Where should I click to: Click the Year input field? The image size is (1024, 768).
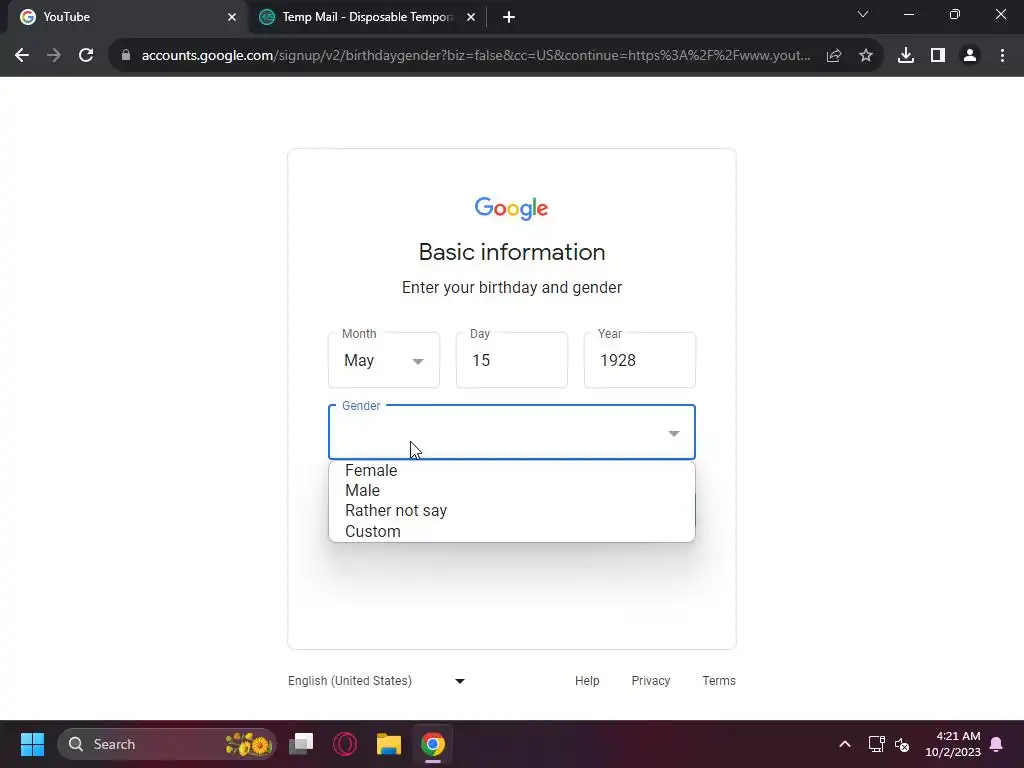640,360
